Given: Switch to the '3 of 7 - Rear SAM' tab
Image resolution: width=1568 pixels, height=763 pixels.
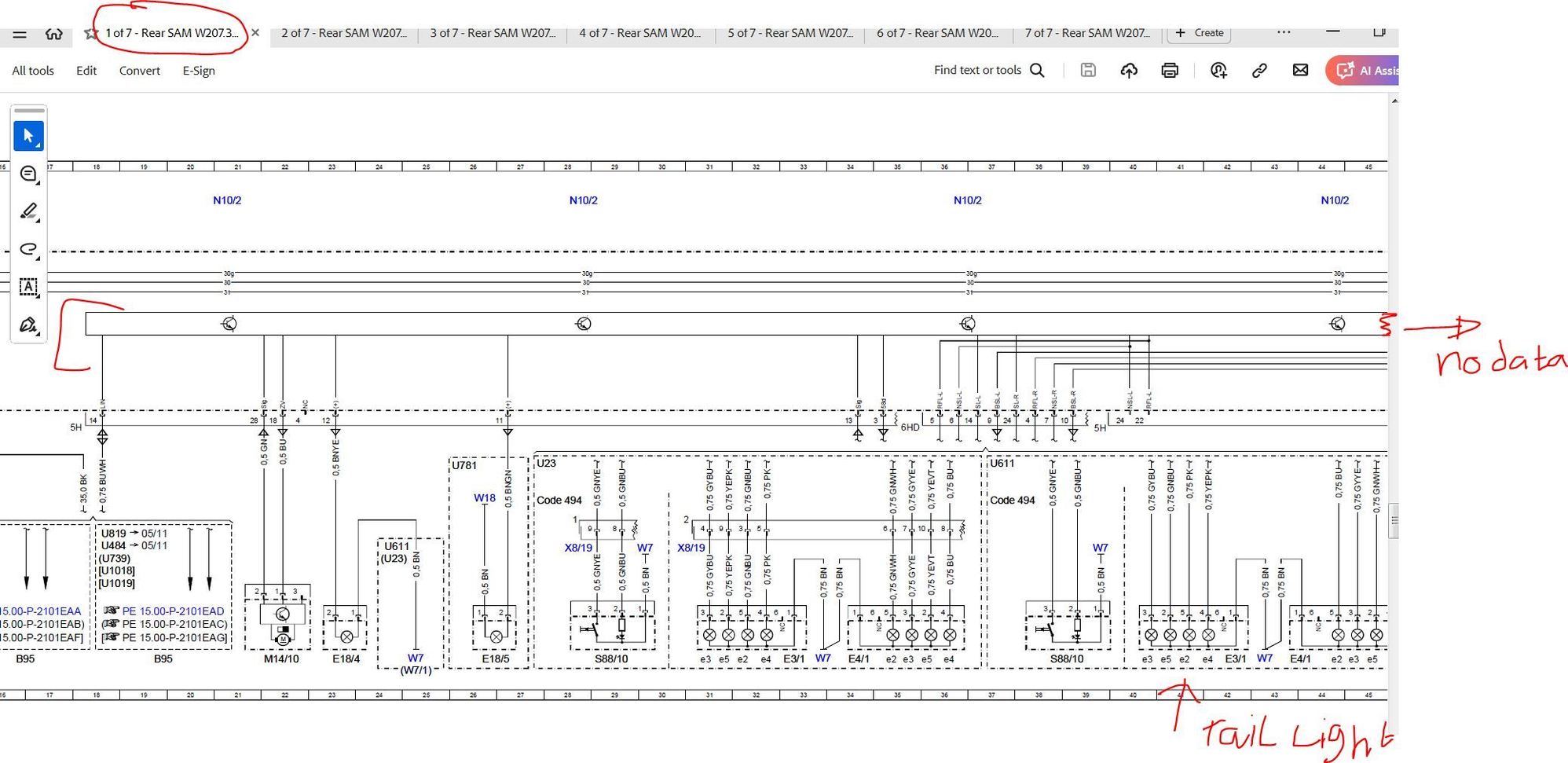Looking at the screenshot, I should tap(492, 33).
